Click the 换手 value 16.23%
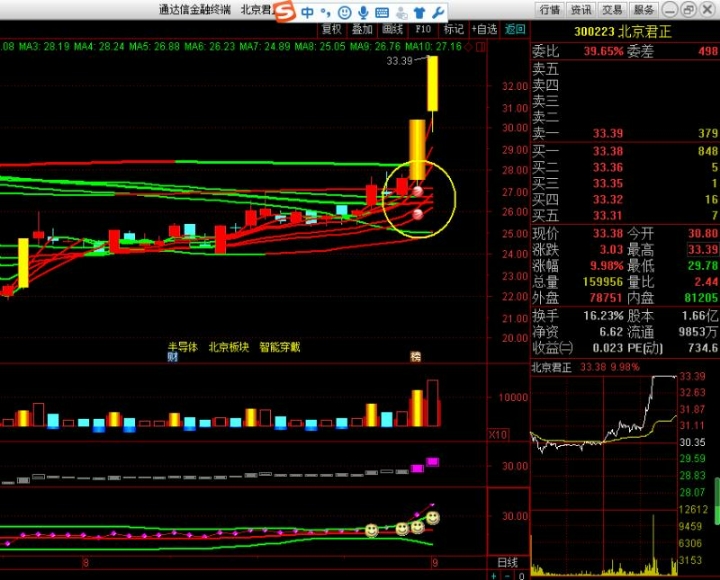Screen dimensions: 720x580 click(603, 316)
